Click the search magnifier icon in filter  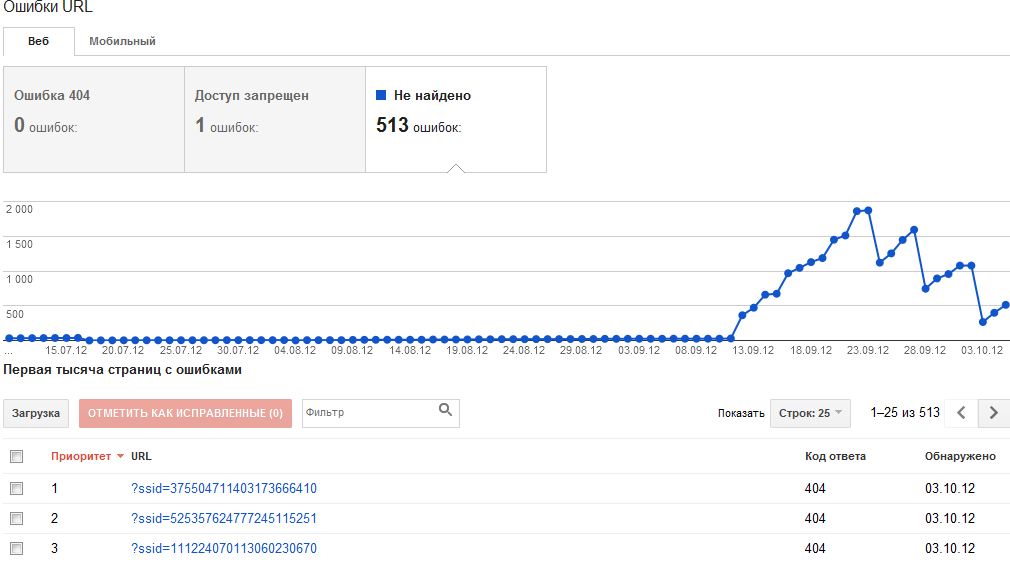click(x=445, y=410)
